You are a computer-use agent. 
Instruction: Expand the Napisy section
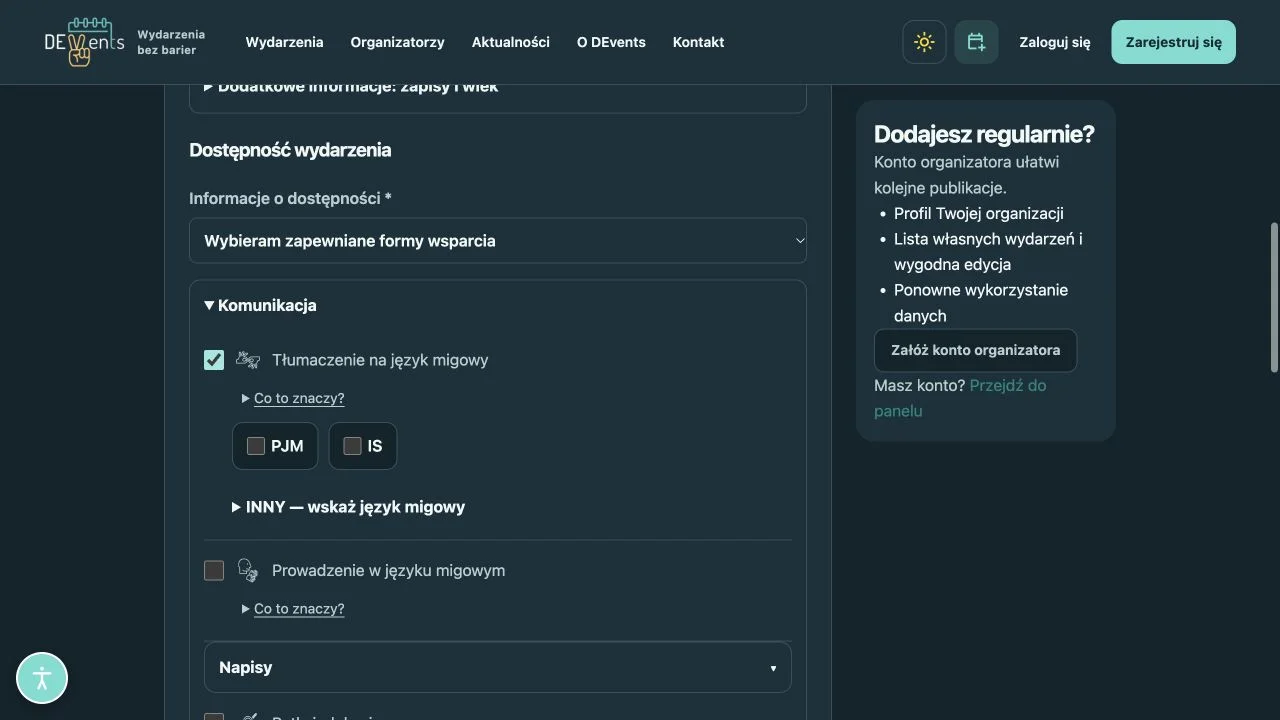tap(498, 667)
